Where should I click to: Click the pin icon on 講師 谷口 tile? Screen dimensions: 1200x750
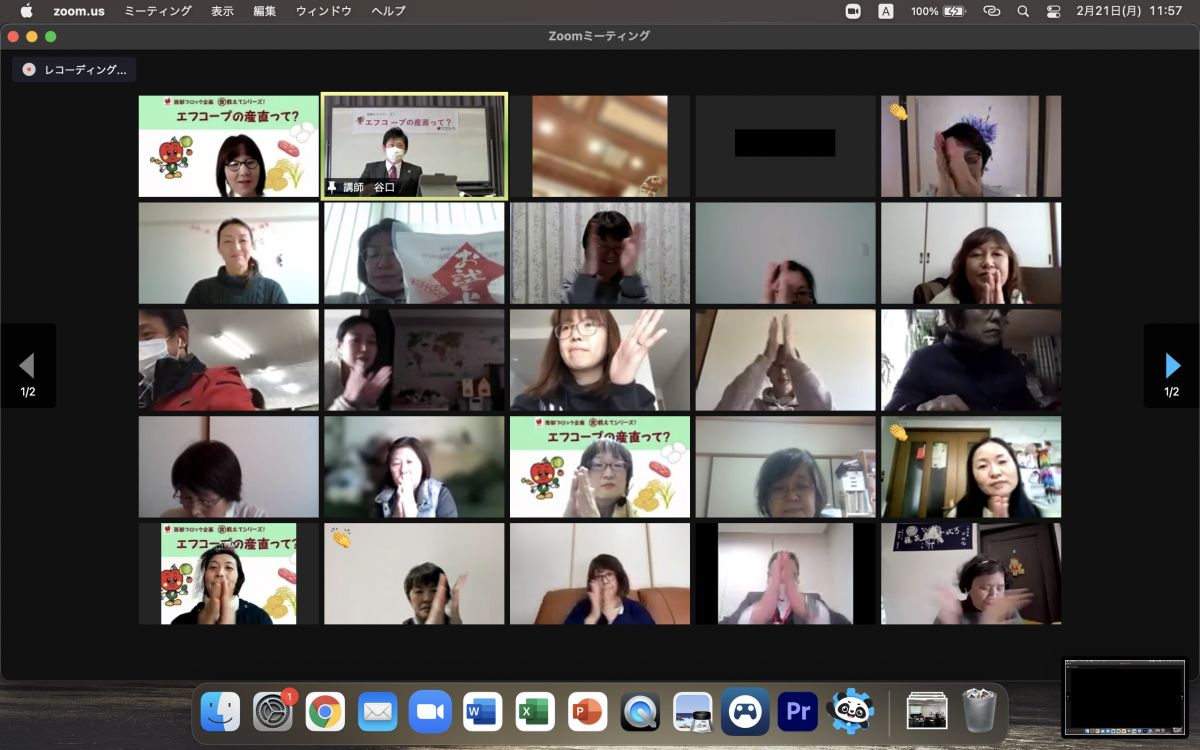coord(332,187)
